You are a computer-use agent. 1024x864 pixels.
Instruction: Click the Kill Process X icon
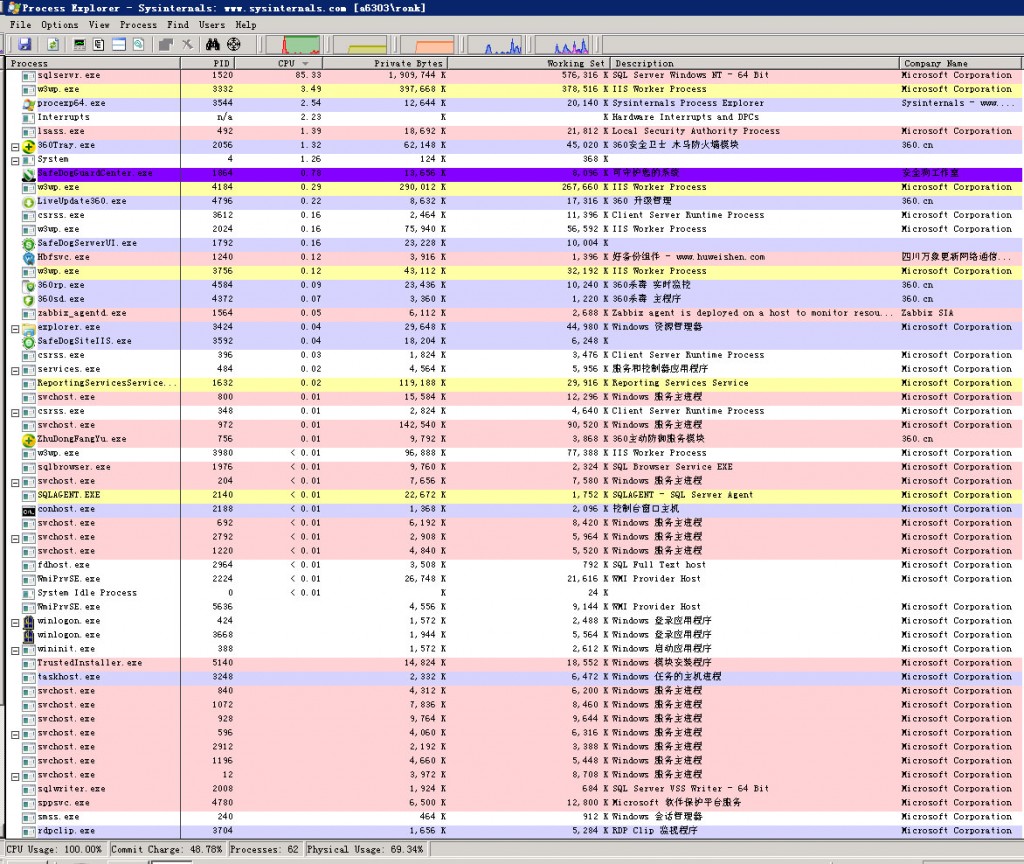point(187,44)
